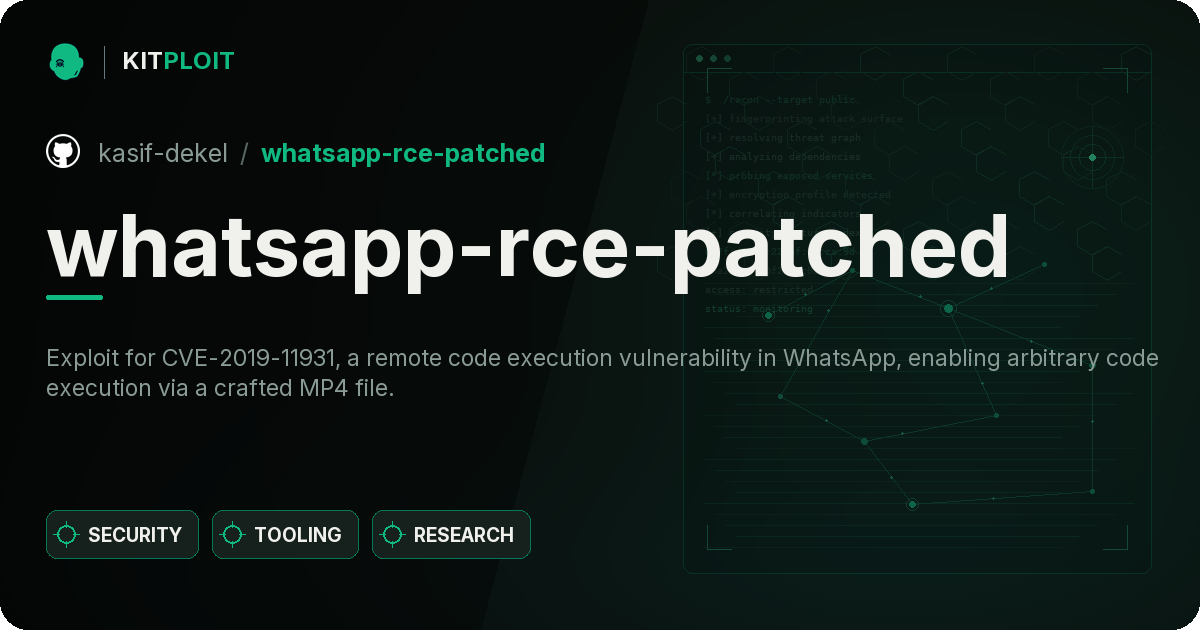The height and width of the screenshot is (630, 1200).
Task: Select 'analyzing dependencies' terminal line
Action: (782, 157)
